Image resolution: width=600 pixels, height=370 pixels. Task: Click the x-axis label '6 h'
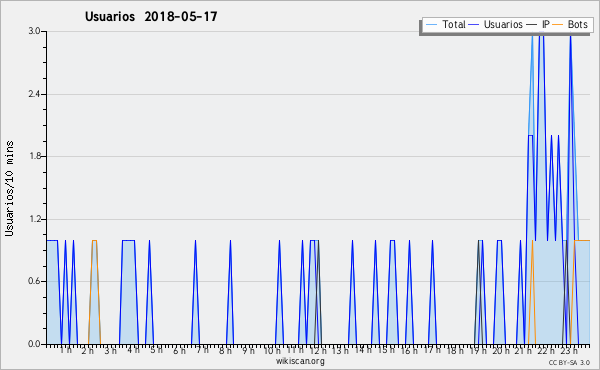point(179,350)
